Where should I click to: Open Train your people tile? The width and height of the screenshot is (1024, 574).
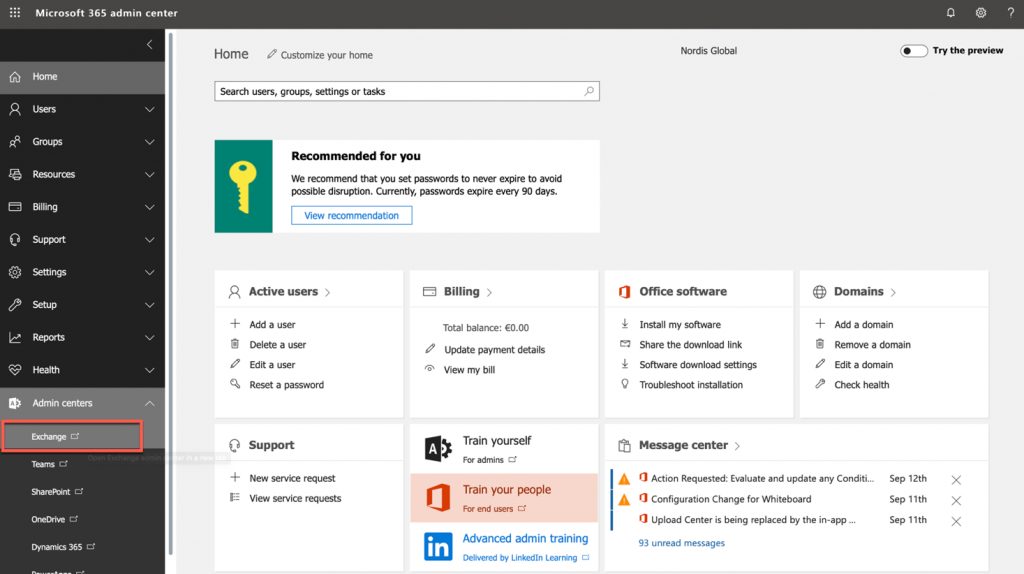point(504,498)
